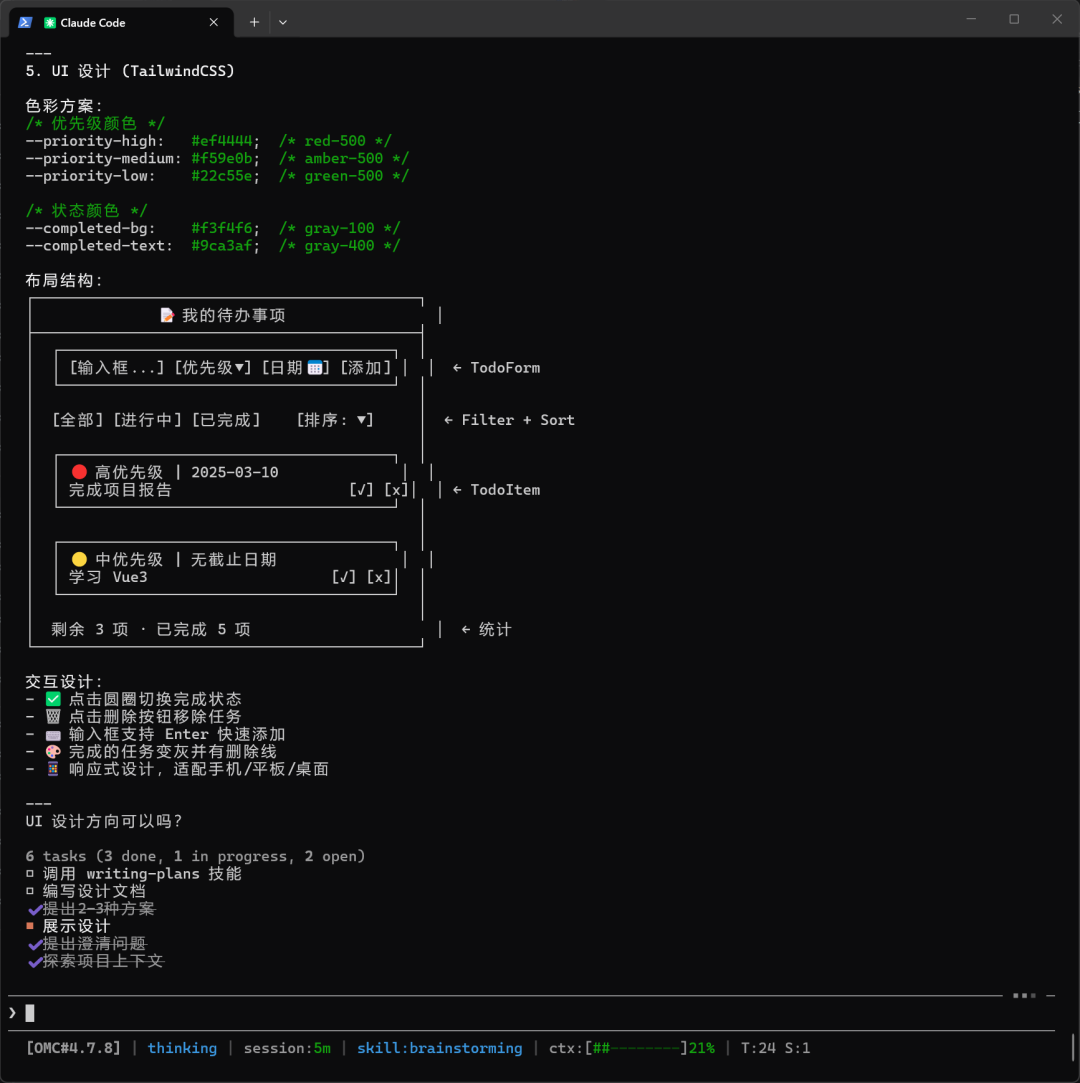Click the [添加] button text
This screenshot has height=1083, width=1080.
click(366, 367)
